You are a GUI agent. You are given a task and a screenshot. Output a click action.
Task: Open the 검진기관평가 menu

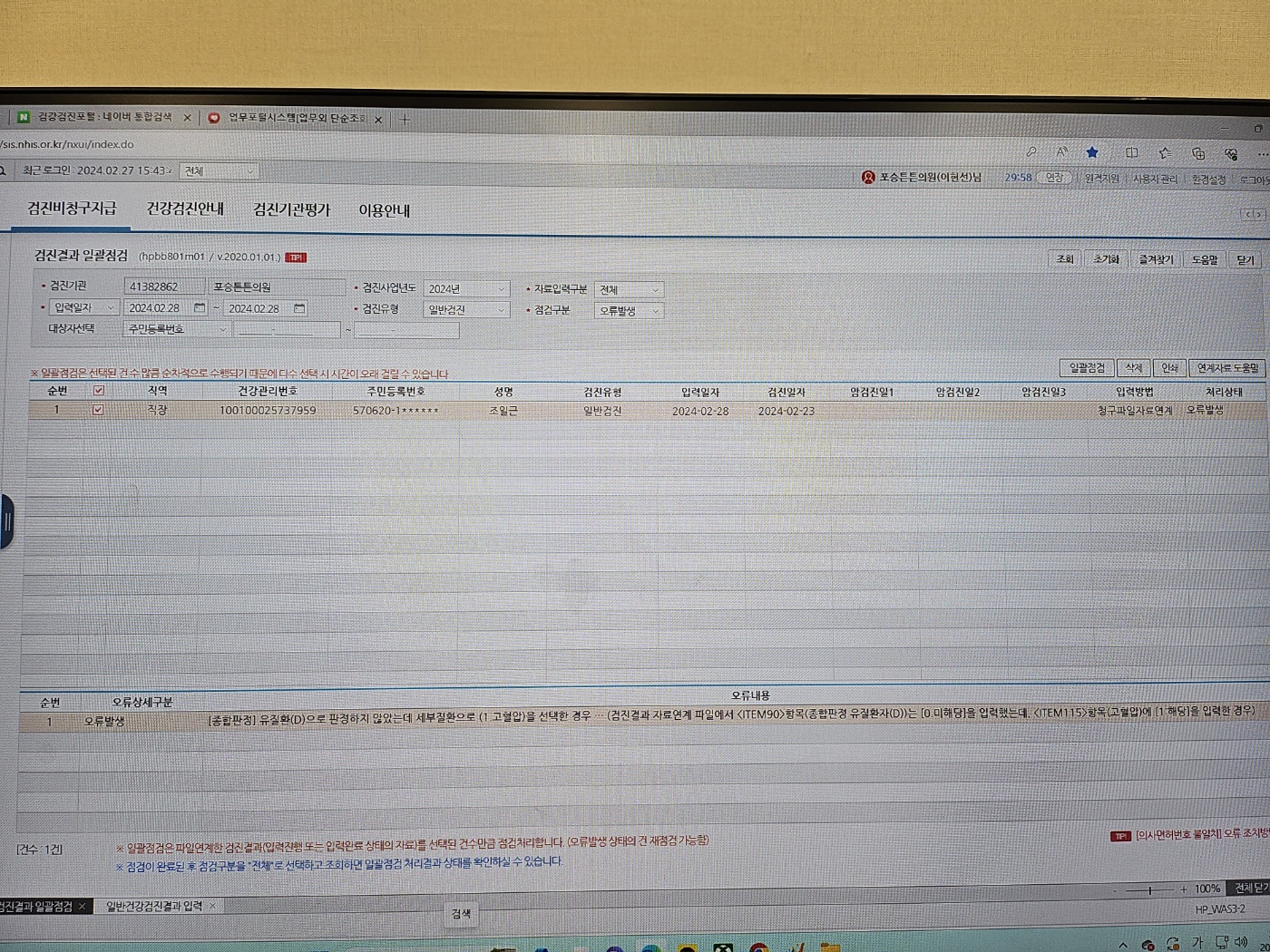click(291, 209)
